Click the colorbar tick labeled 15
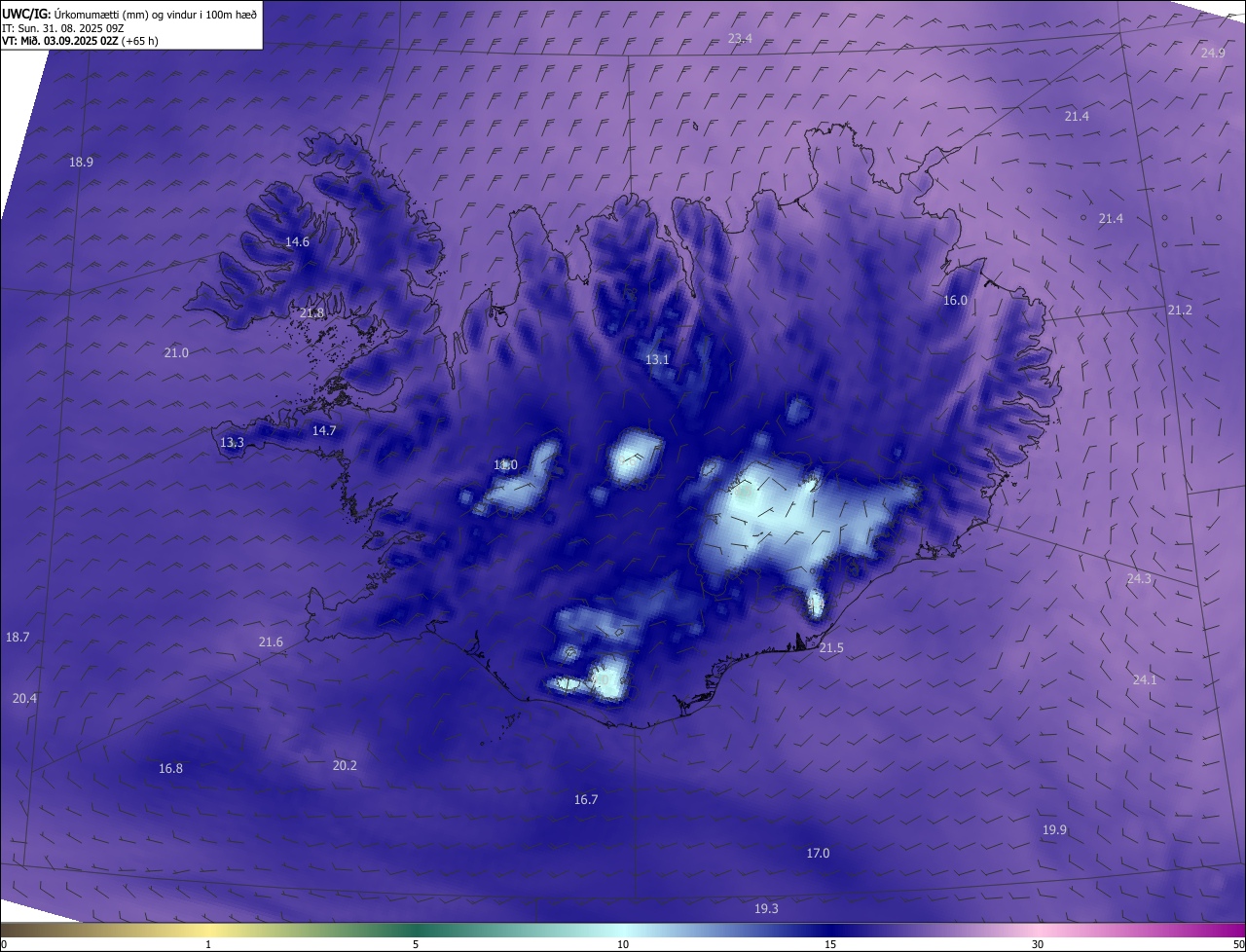1246x952 pixels. tap(830, 944)
